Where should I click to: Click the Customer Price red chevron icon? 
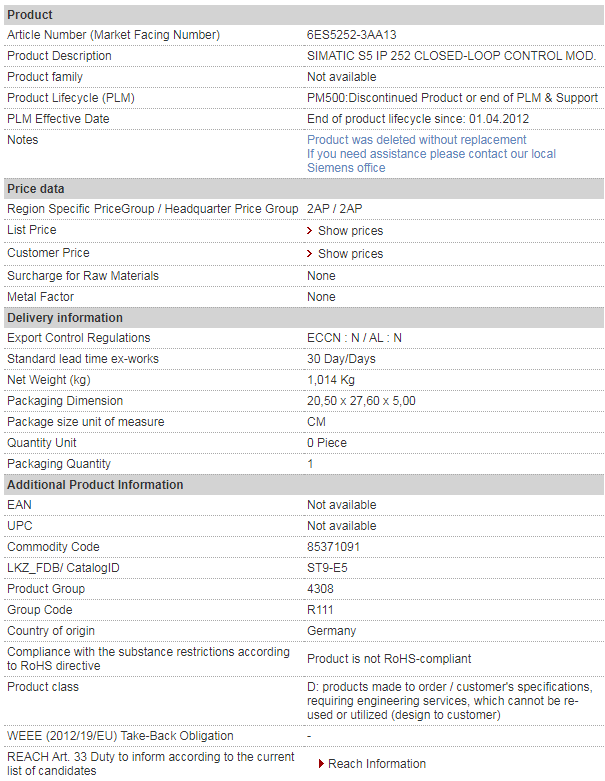309,254
